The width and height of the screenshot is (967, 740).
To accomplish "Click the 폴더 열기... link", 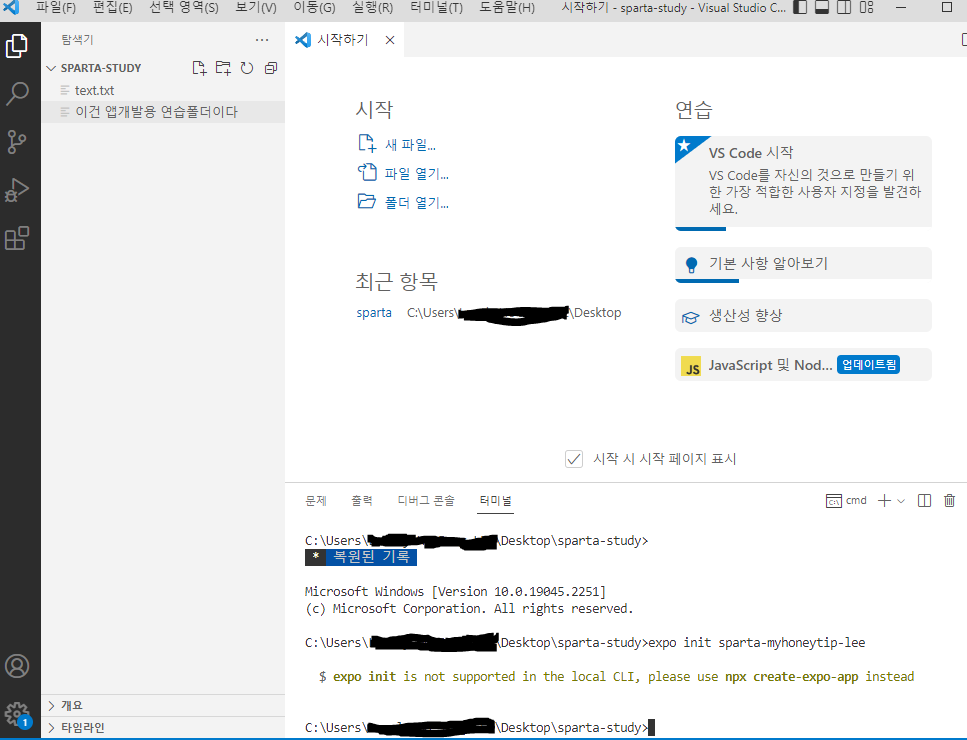I will click(416, 203).
